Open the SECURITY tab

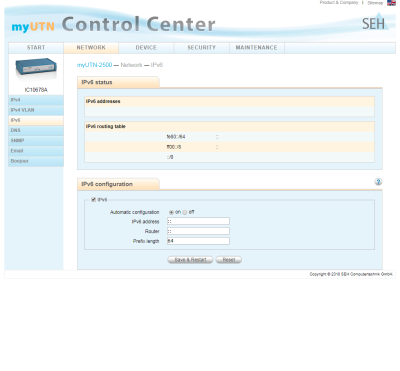(201, 48)
